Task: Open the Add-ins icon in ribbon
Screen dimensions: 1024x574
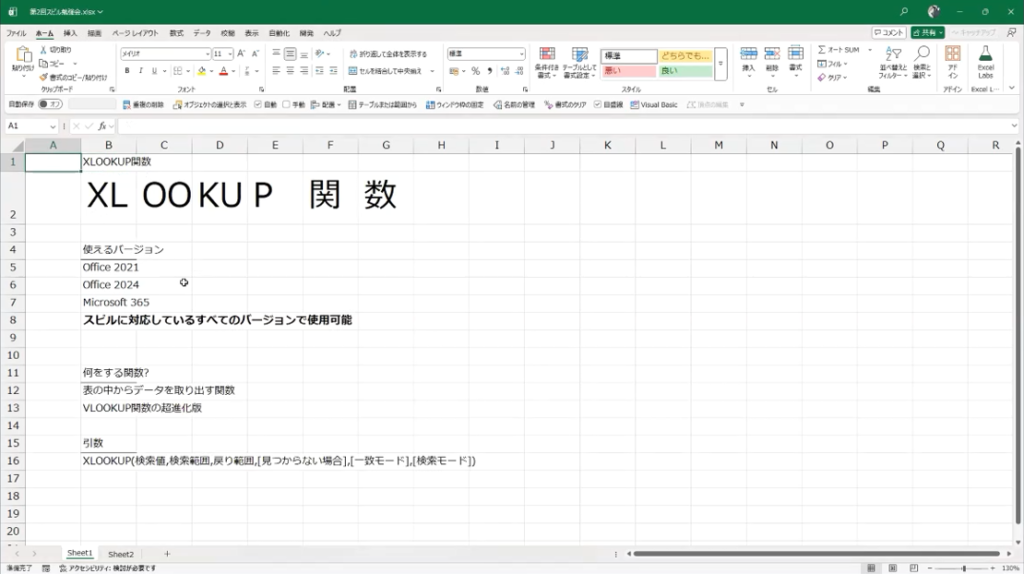Action: tap(952, 53)
